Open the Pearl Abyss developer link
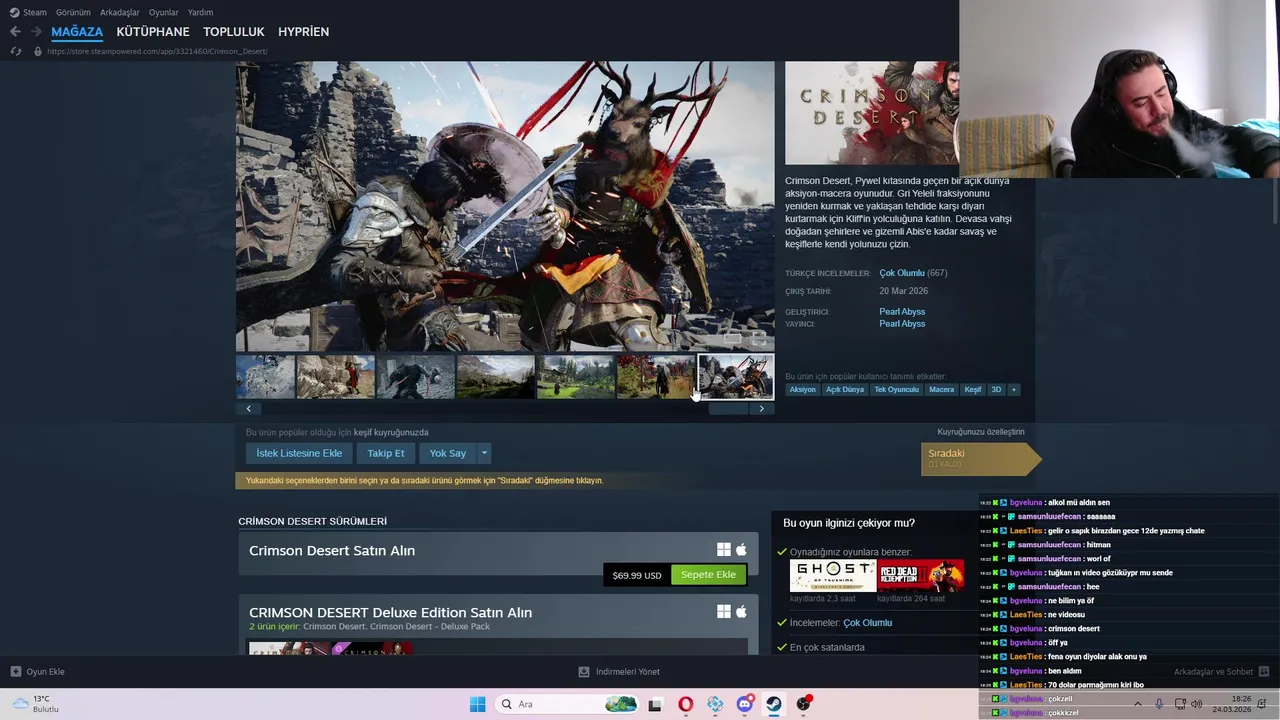 tap(902, 312)
